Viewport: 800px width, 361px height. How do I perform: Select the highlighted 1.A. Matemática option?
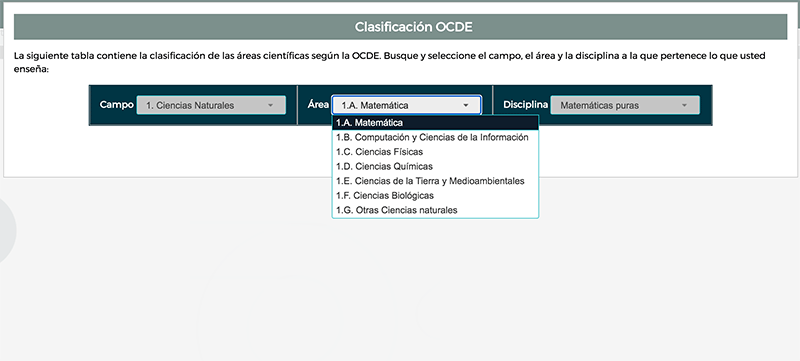pos(435,123)
